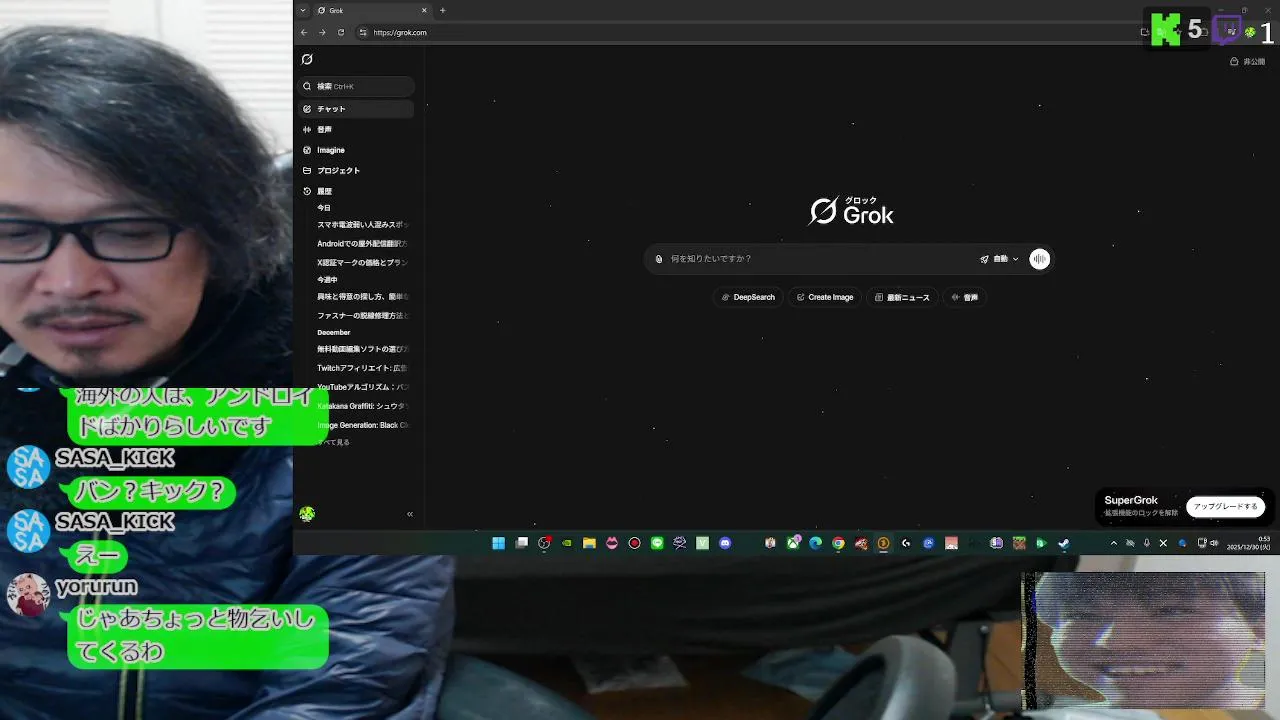The height and width of the screenshot is (720, 1280).
Task: Open the LINE app from the taskbar
Action: [x=657, y=543]
